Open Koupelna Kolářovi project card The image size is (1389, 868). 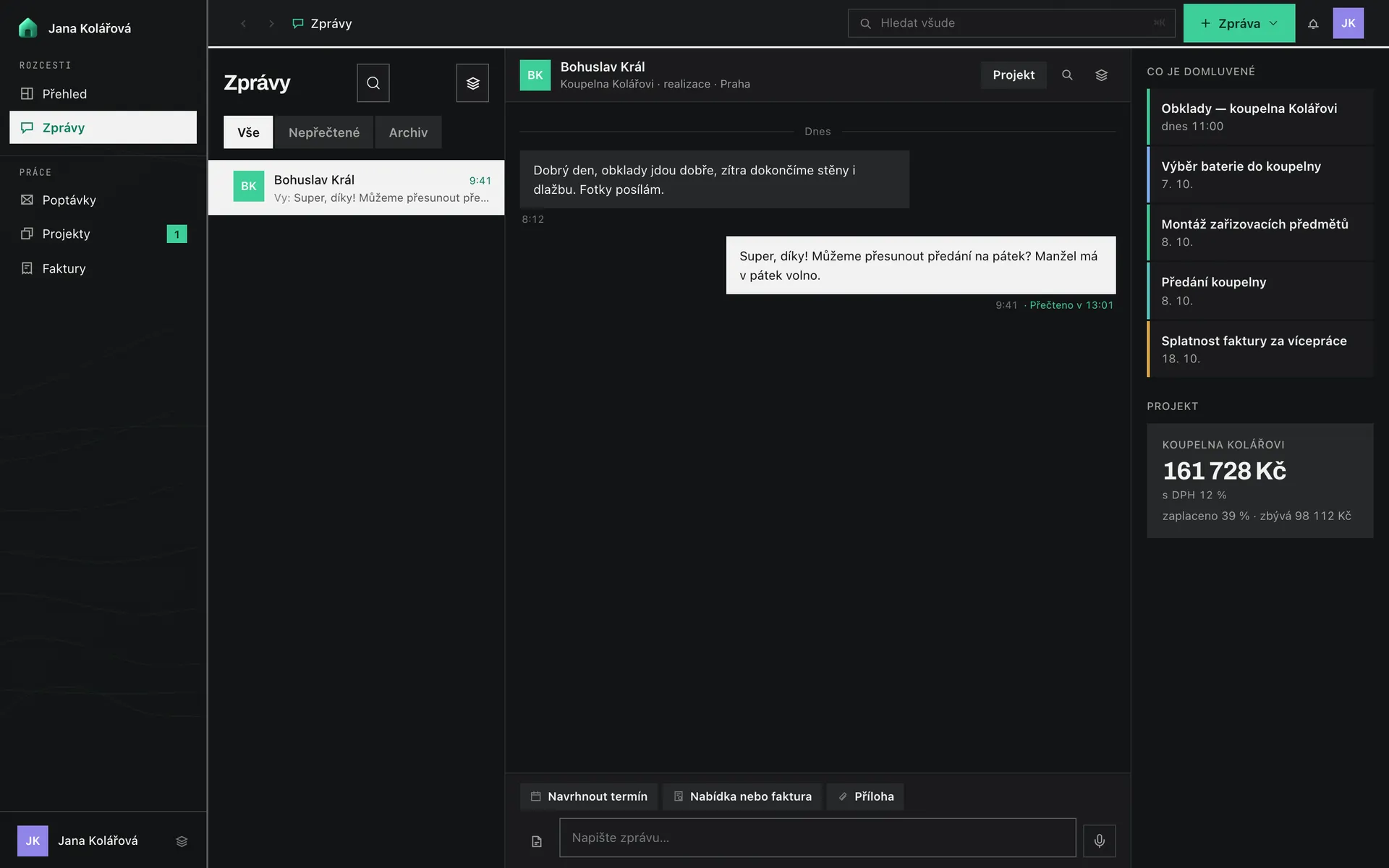coord(1260,480)
